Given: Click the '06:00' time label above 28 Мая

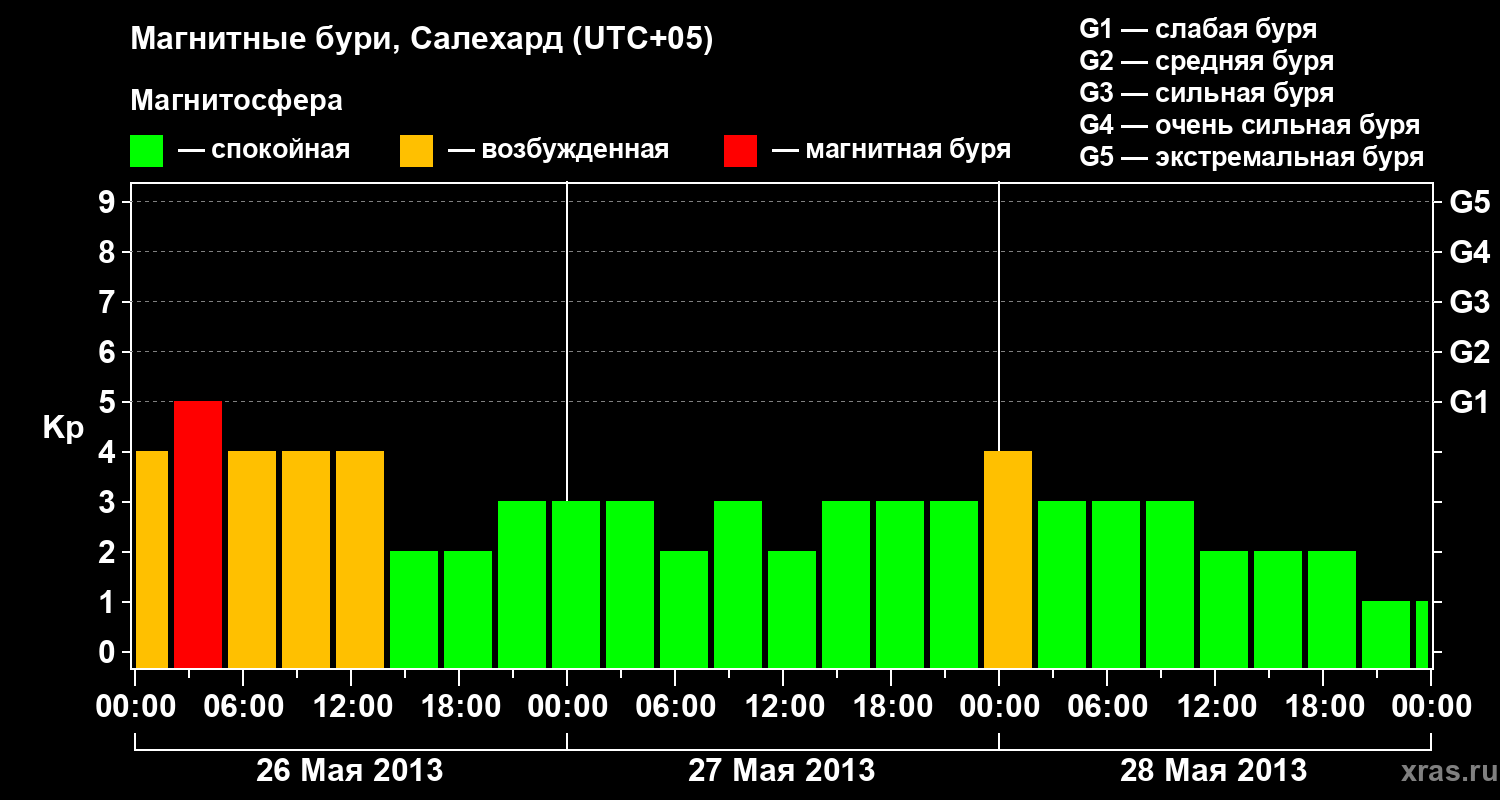Looking at the screenshot, I should tap(1107, 707).
